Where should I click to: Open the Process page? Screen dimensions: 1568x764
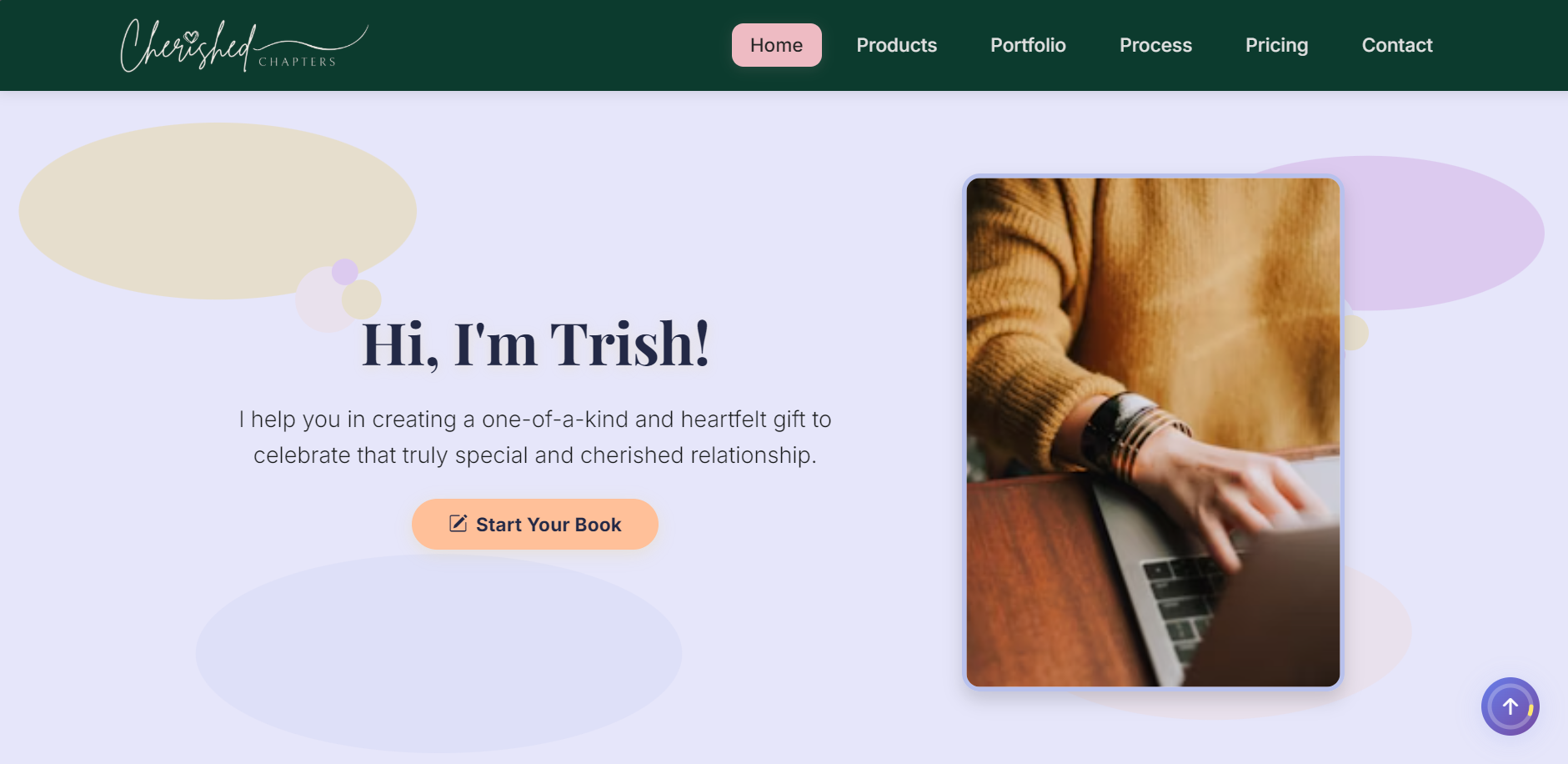coord(1155,45)
